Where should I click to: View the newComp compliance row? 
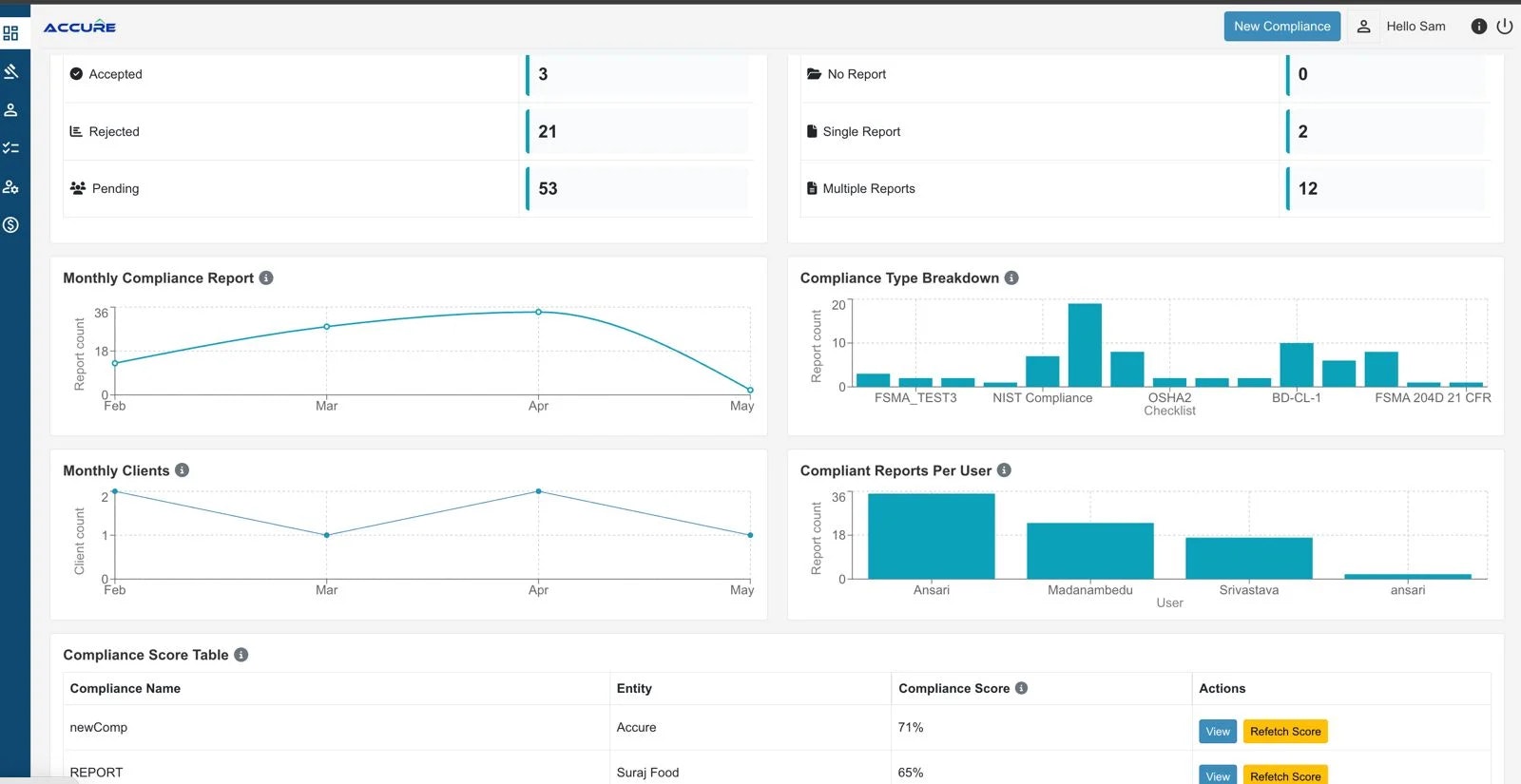click(x=1218, y=732)
